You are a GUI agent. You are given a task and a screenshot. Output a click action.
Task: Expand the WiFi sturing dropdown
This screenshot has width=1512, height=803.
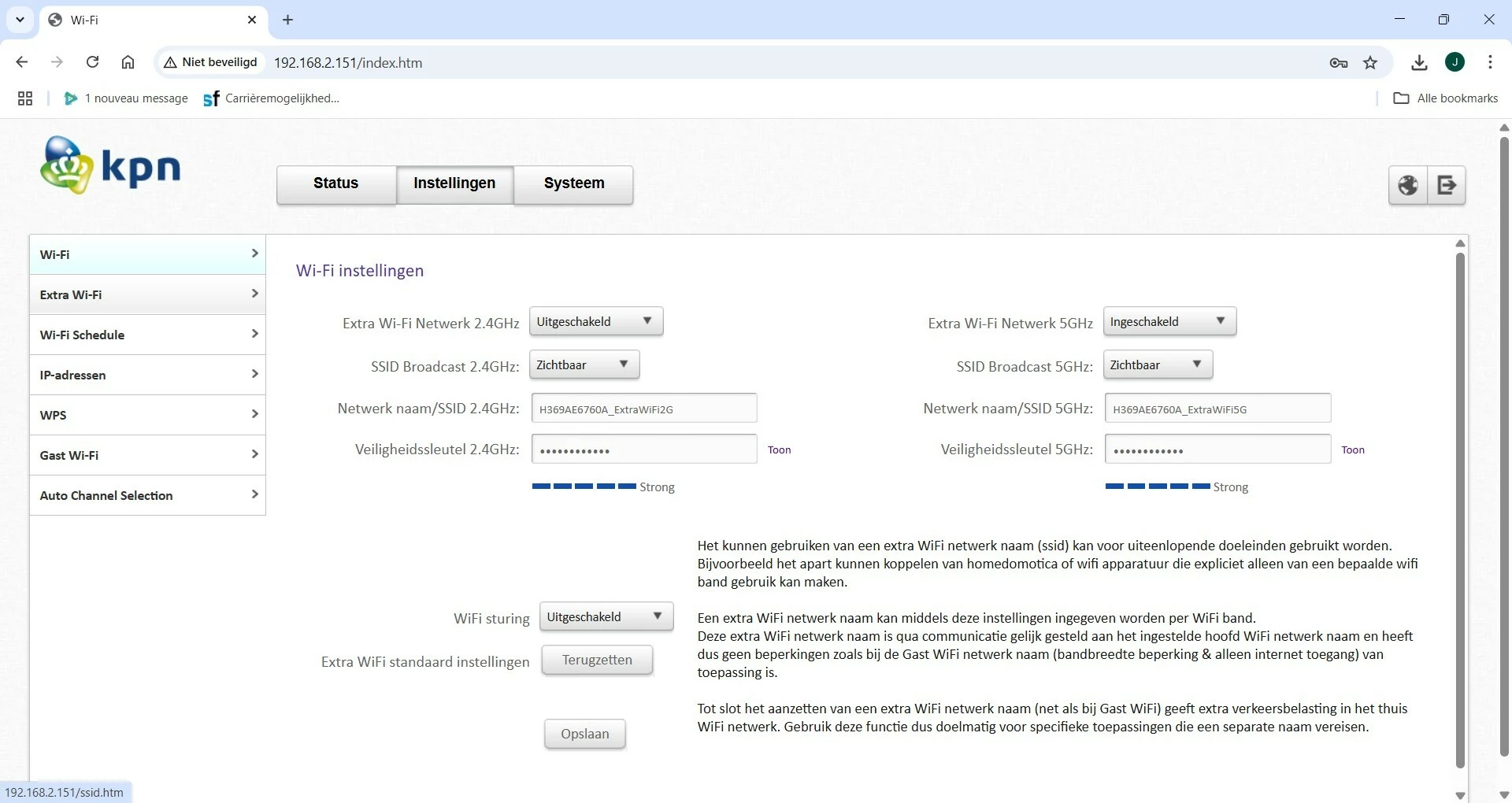(x=606, y=616)
